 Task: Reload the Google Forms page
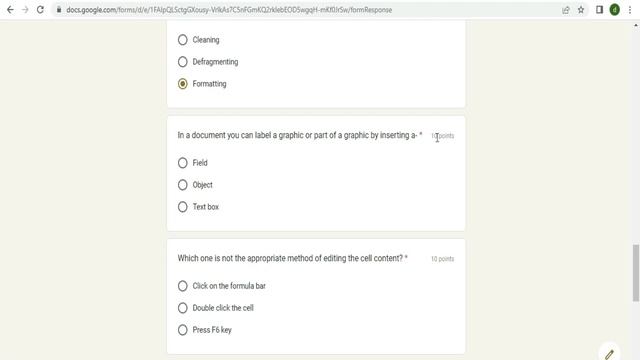pos(40,10)
